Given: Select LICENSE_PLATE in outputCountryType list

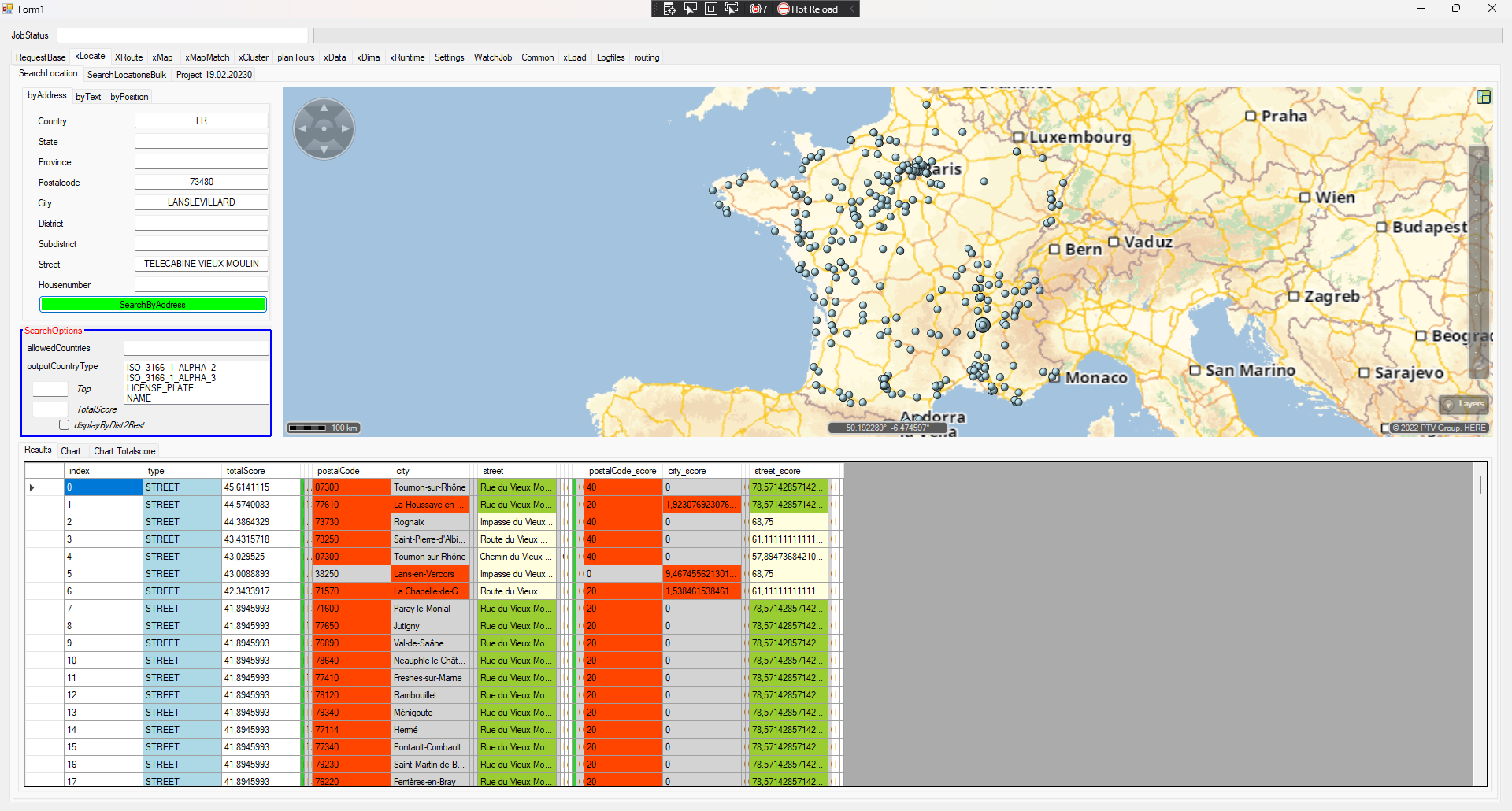Looking at the screenshot, I should 160,388.
